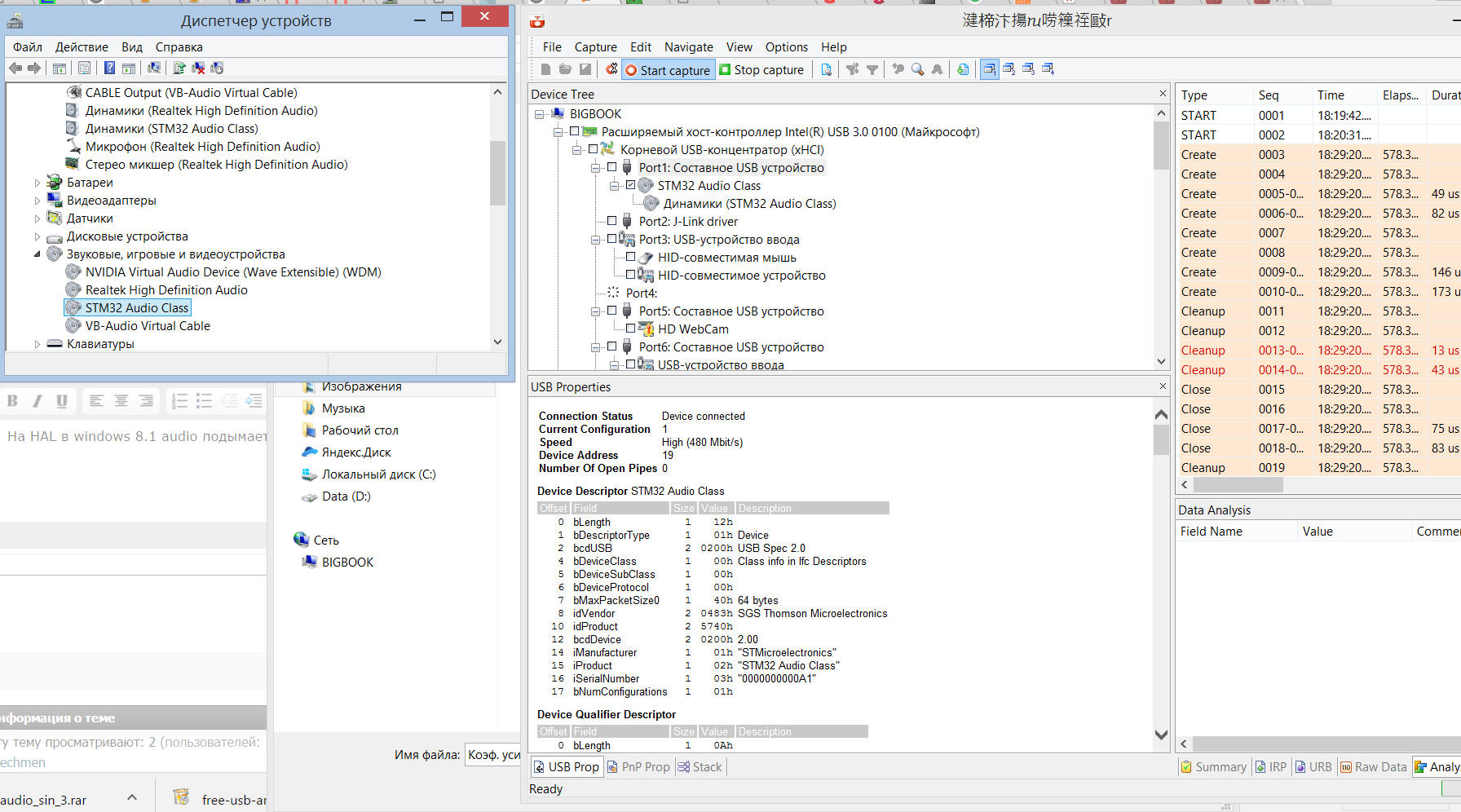Image resolution: width=1461 pixels, height=812 pixels.
Task: Click the Back arrow in Device Manager toolbar
Action: pos(15,68)
